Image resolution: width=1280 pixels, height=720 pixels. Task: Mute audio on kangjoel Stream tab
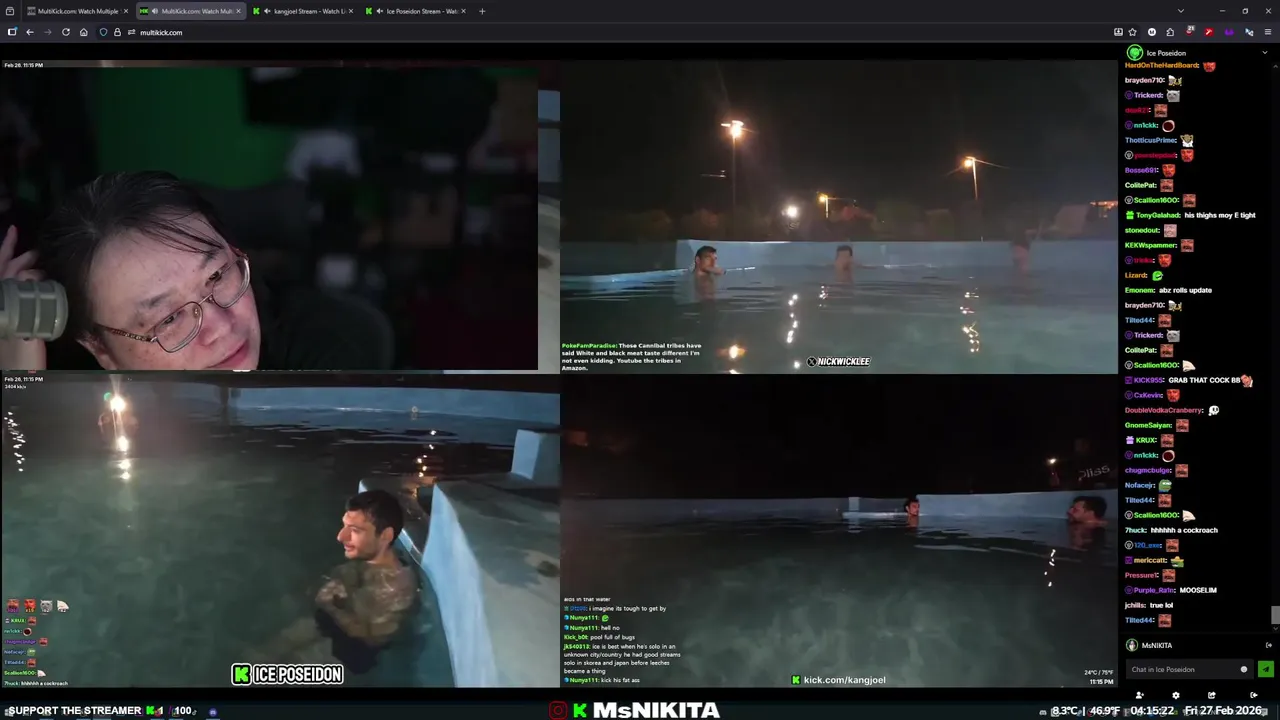click(x=267, y=11)
